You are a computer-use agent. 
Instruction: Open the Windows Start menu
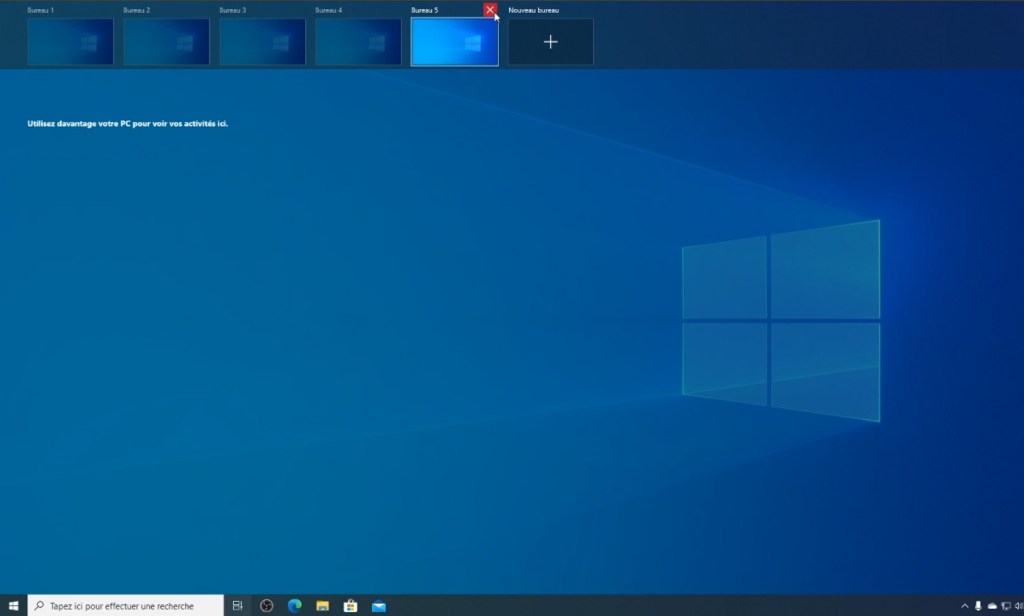[13, 605]
